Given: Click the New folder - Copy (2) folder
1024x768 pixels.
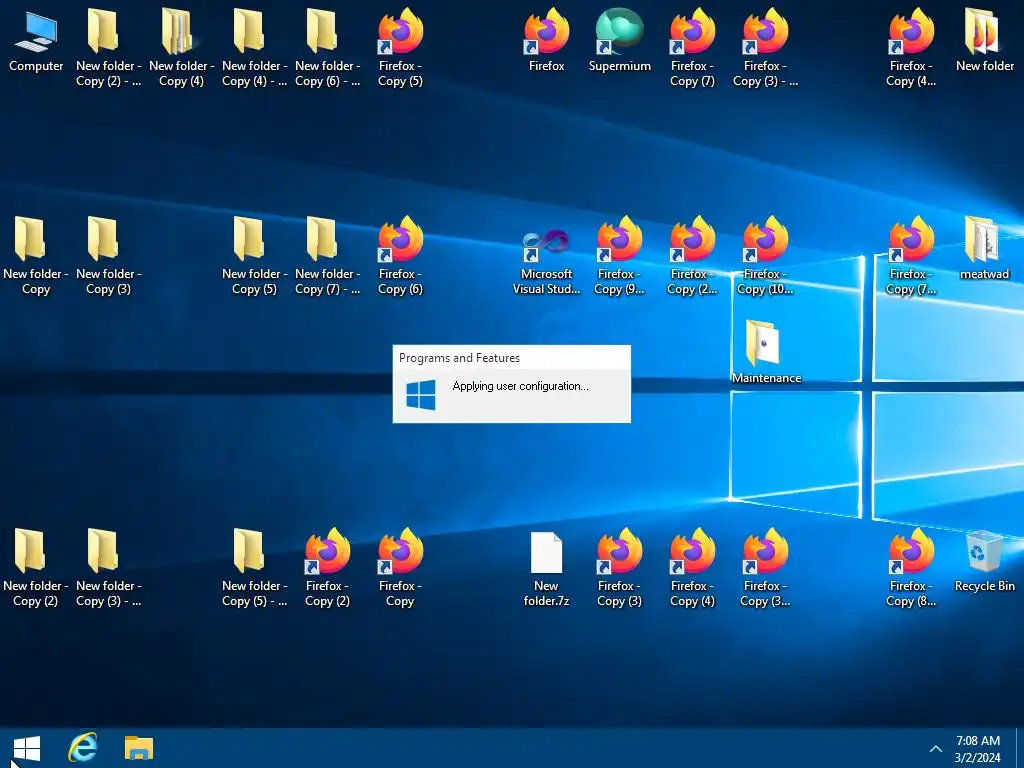Looking at the screenshot, I should click(x=35, y=569).
